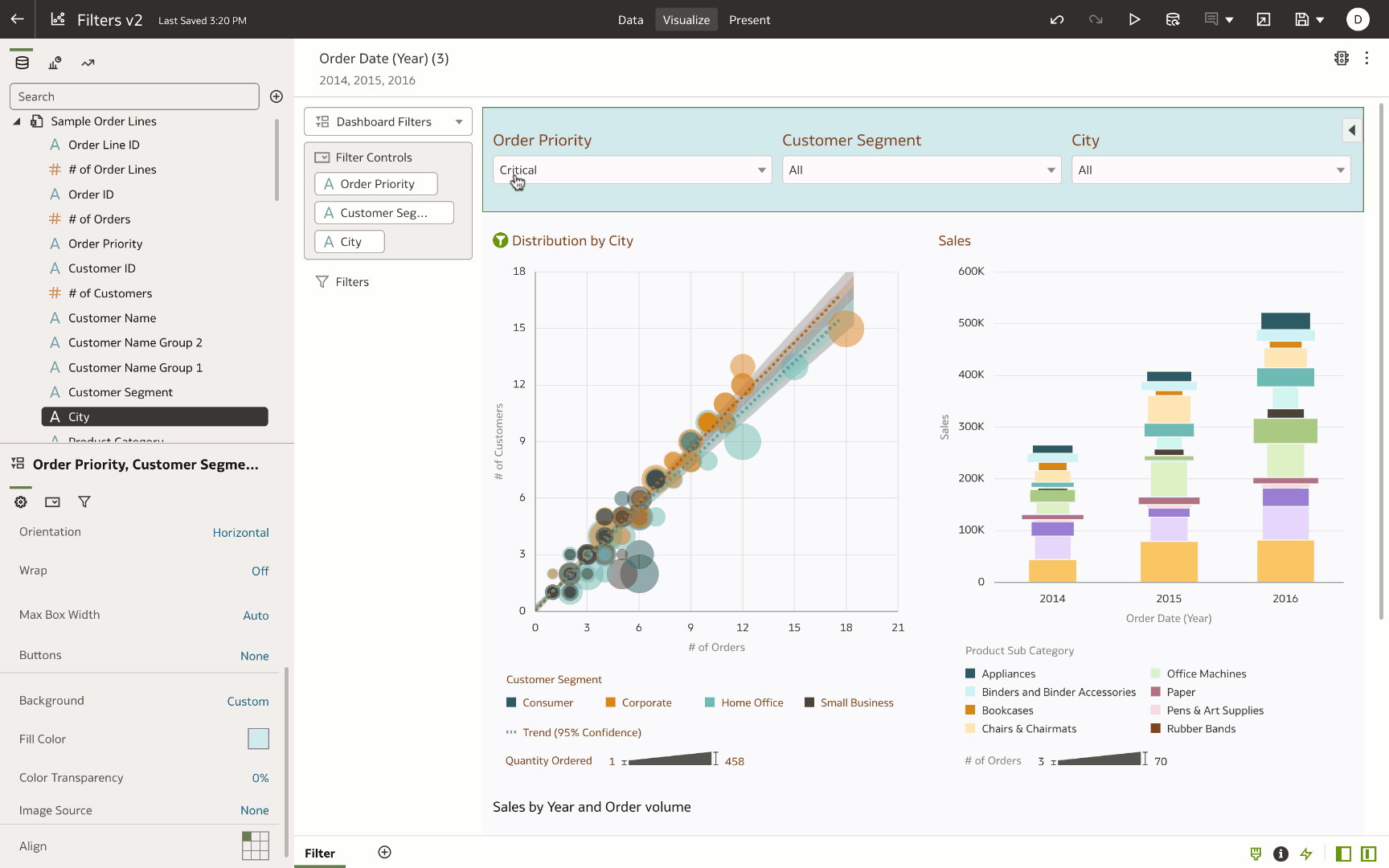Click the info icon in status bar
Image resolution: width=1389 pixels, height=868 pixels.
[1281, 854]
